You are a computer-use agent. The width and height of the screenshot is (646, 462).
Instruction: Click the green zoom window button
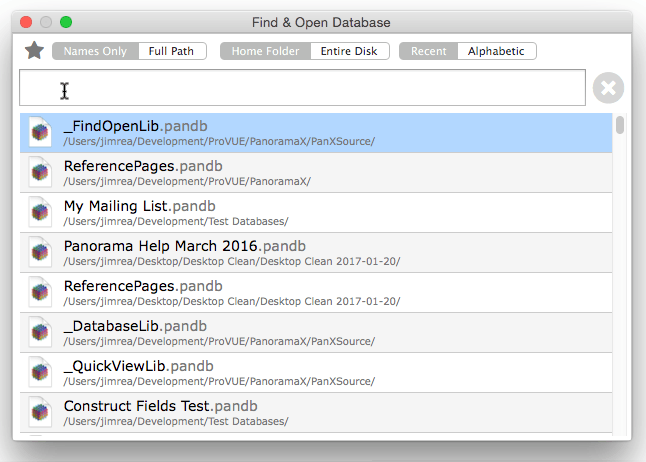point(66,22)
